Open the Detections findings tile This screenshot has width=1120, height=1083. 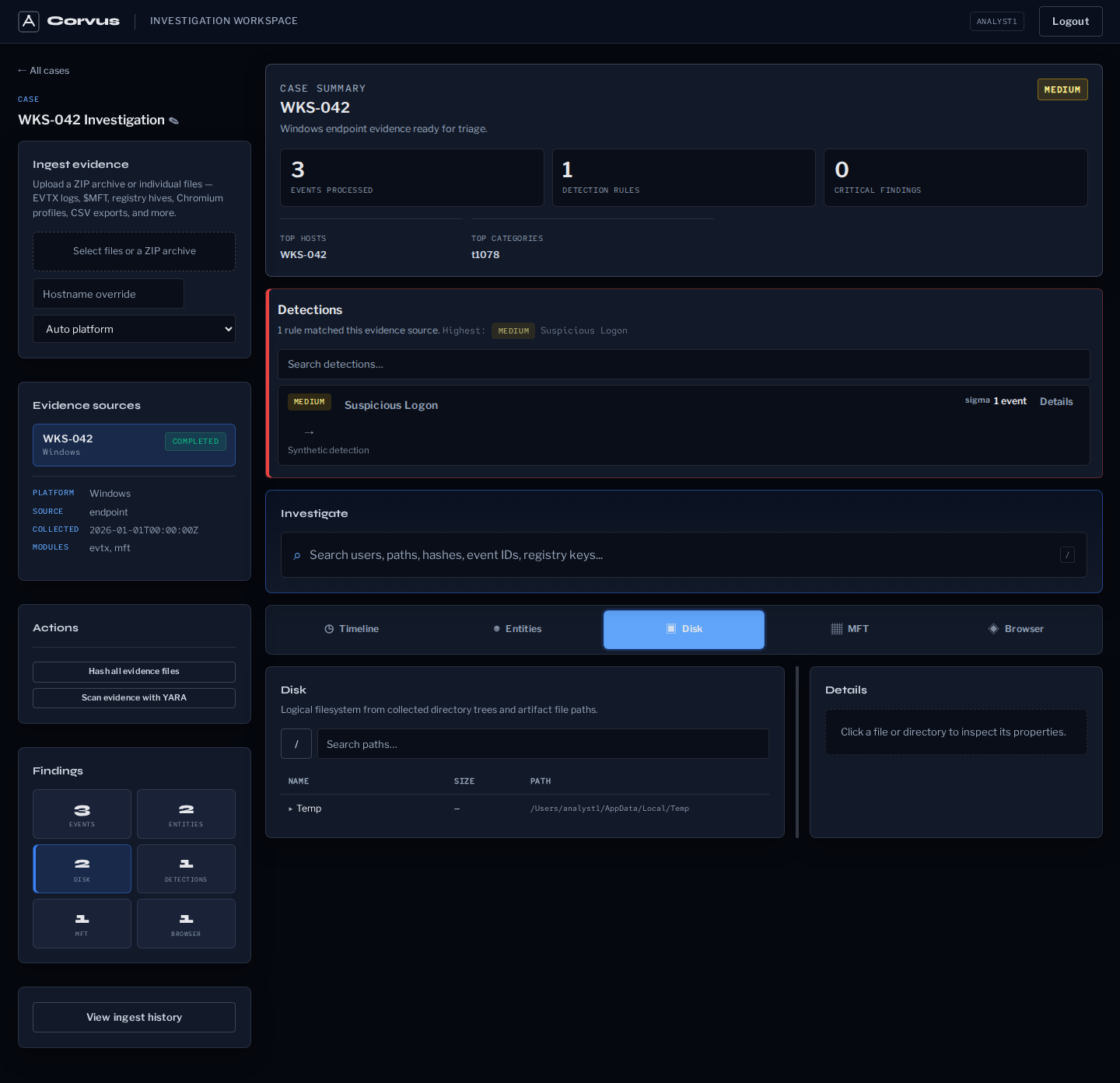[186, 869]
